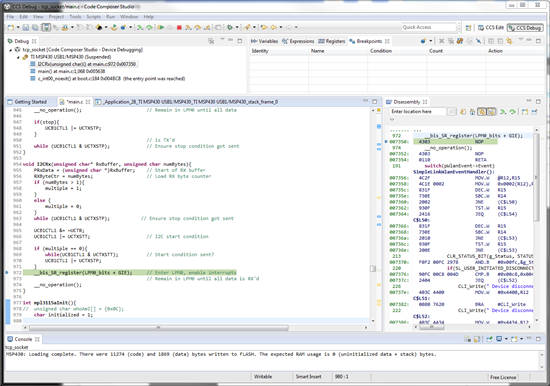Click Remove Selected Breakpoint X icon
Screen dimensions: 550x386
(x=441, y=41)
